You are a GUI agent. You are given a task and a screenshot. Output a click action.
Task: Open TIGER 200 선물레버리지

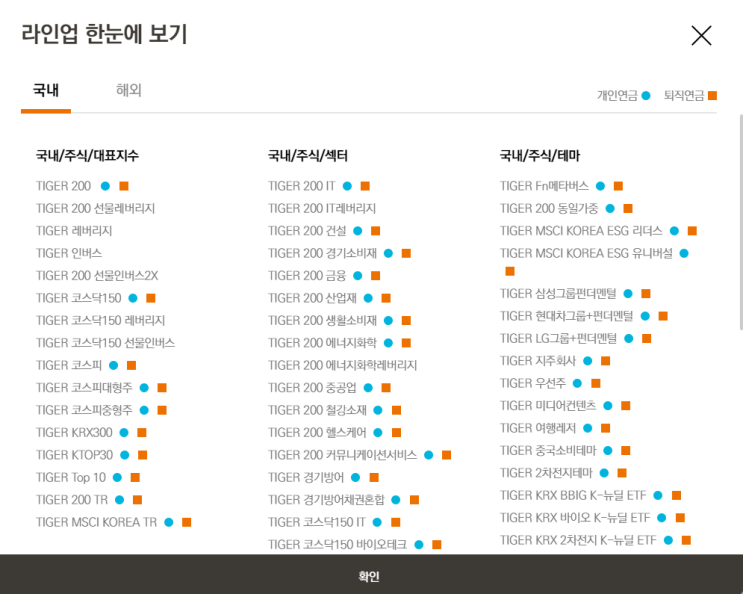(95, 208)
